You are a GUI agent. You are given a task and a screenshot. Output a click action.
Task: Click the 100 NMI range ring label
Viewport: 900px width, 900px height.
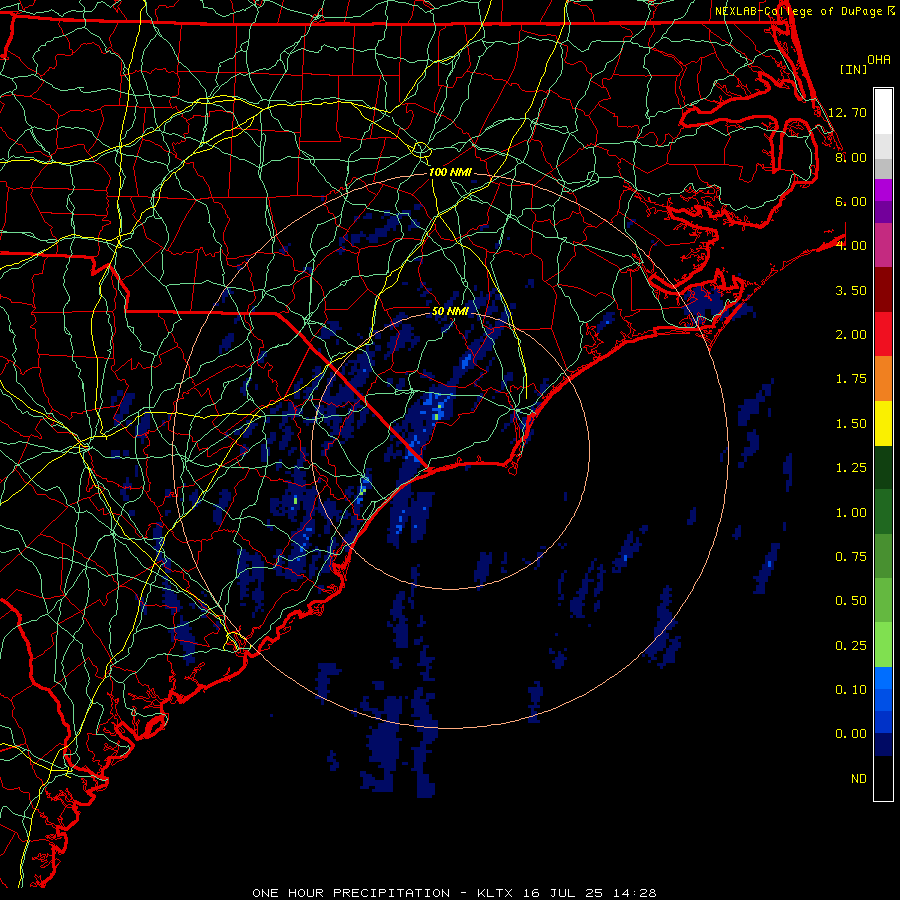(x=450, y=172)
